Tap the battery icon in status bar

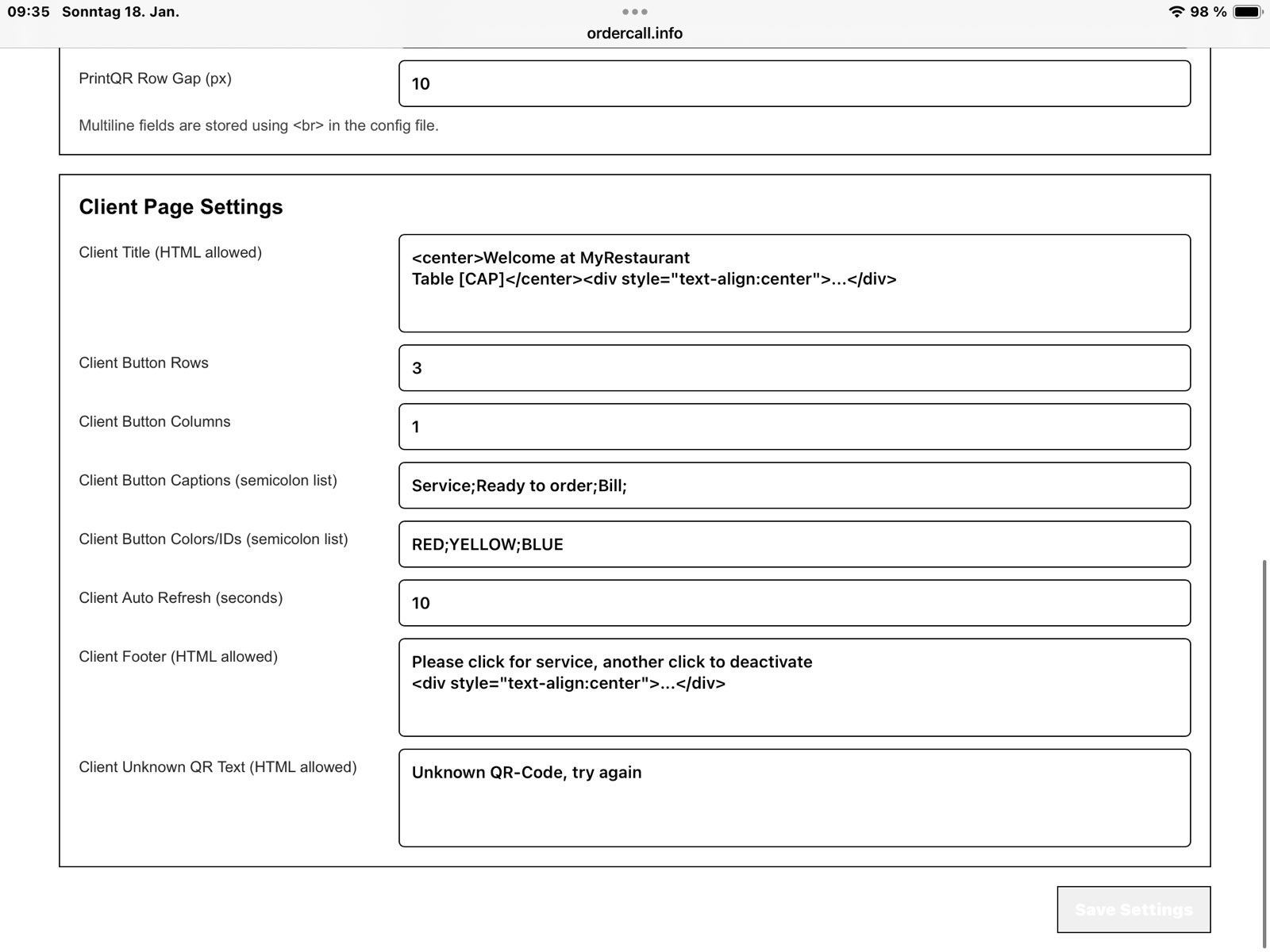coord(1247,12)
